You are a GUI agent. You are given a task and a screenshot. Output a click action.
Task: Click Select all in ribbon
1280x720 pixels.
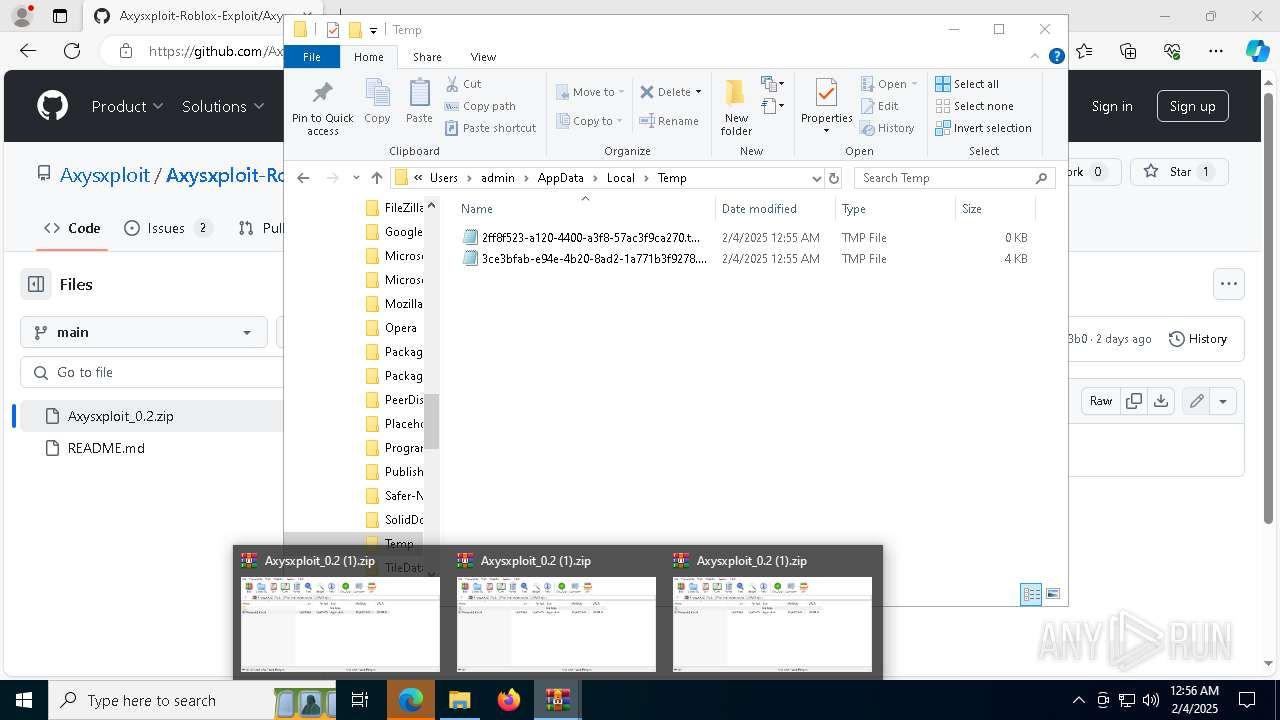click(x=966, y=84)
